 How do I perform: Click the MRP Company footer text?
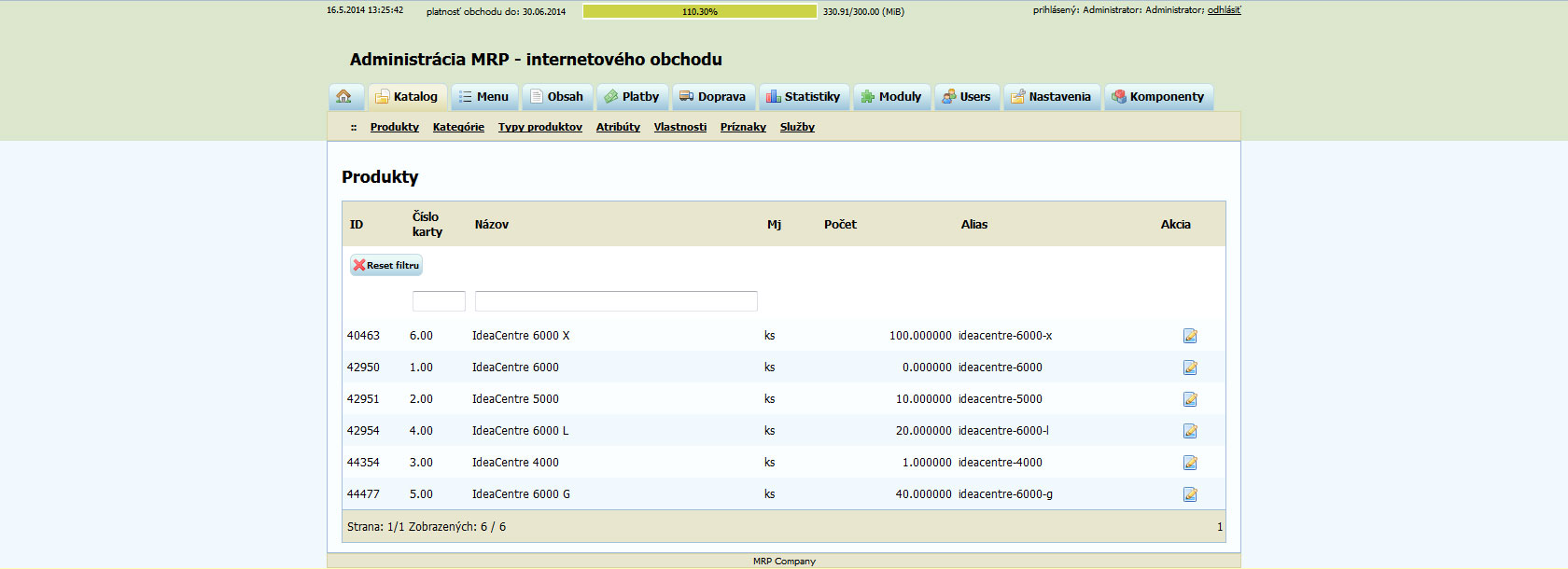tap(784, 562)
